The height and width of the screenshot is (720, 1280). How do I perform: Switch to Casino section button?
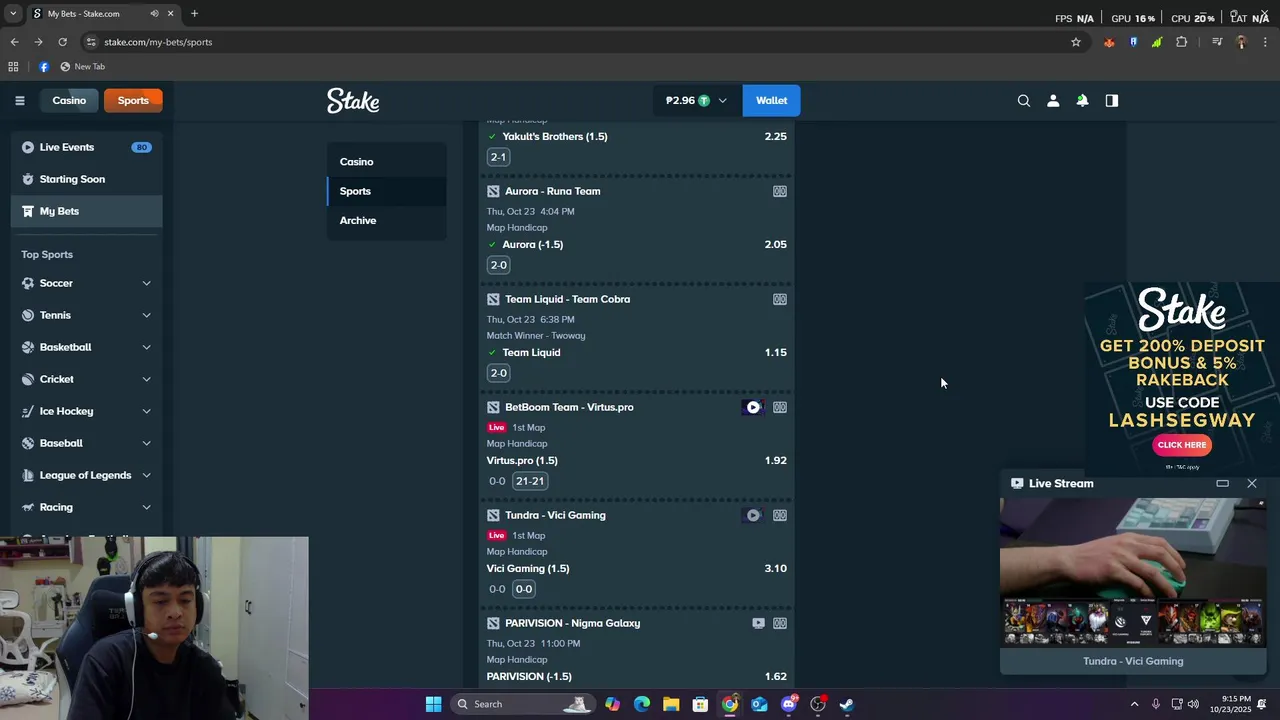coord(69,100)
